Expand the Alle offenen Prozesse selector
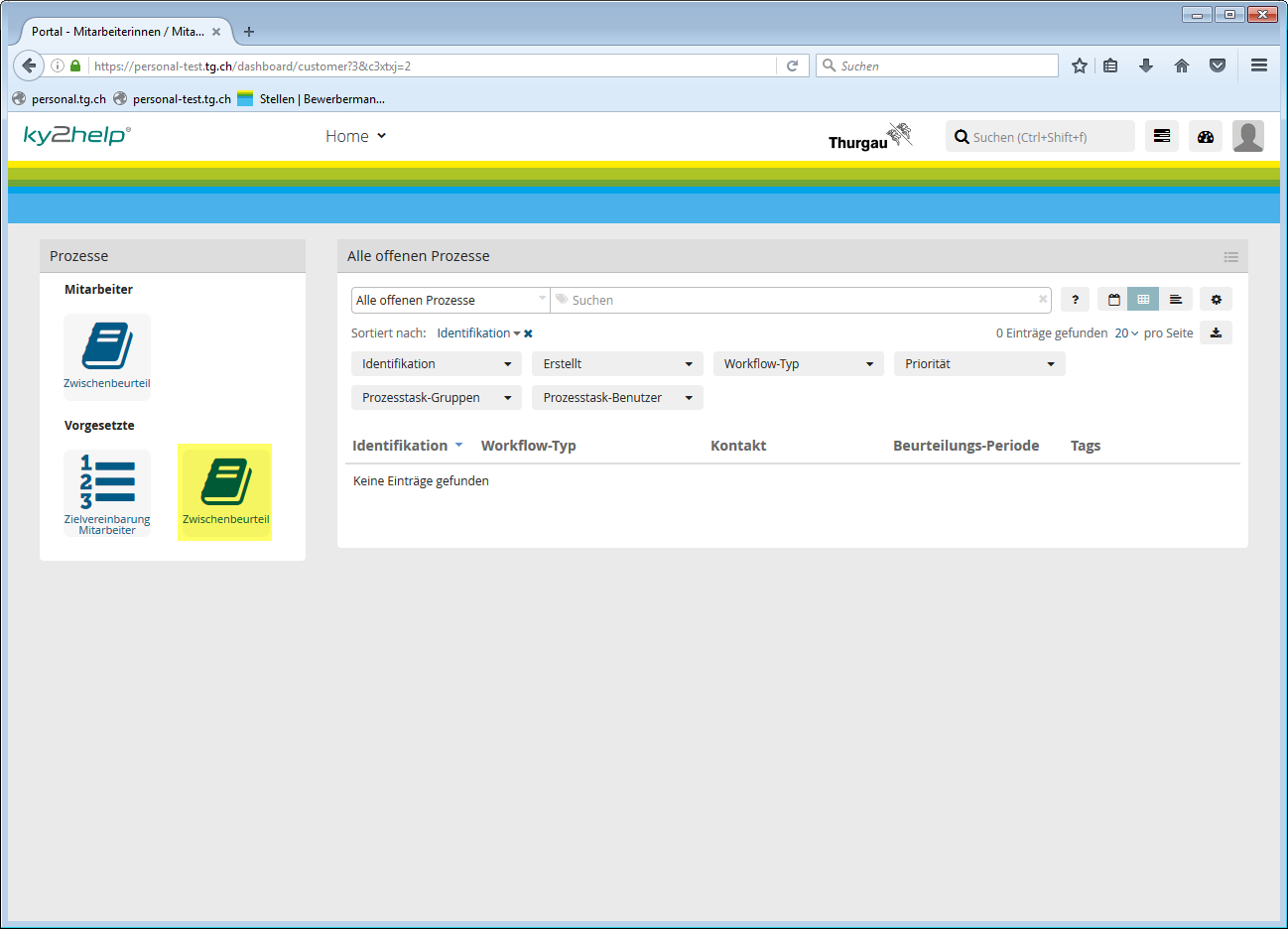 [x=451, y=300]
